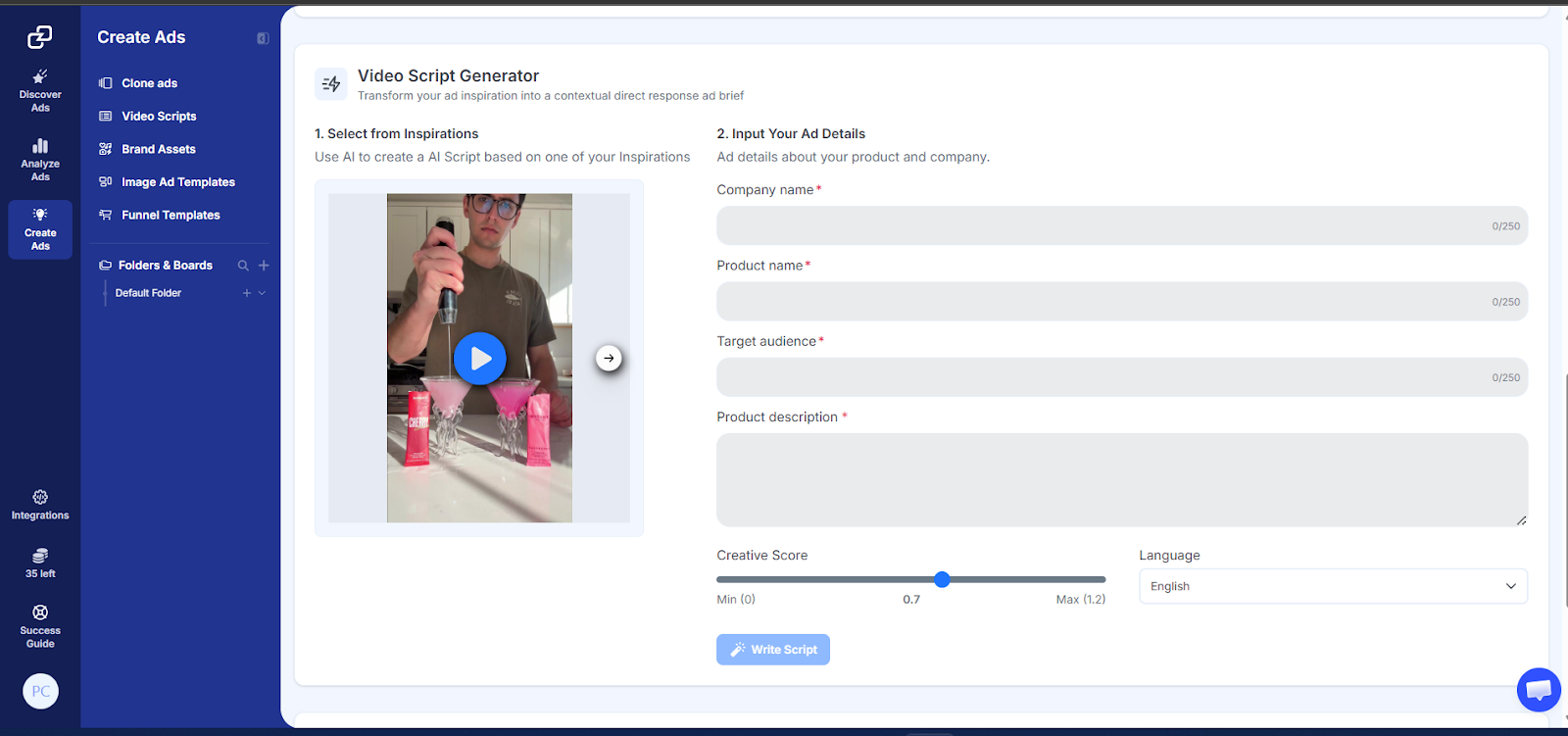The width and height of the screenshot is (1568, 736).
Task: Add a new folder with plus icon
Action: [x=264, y=266]
